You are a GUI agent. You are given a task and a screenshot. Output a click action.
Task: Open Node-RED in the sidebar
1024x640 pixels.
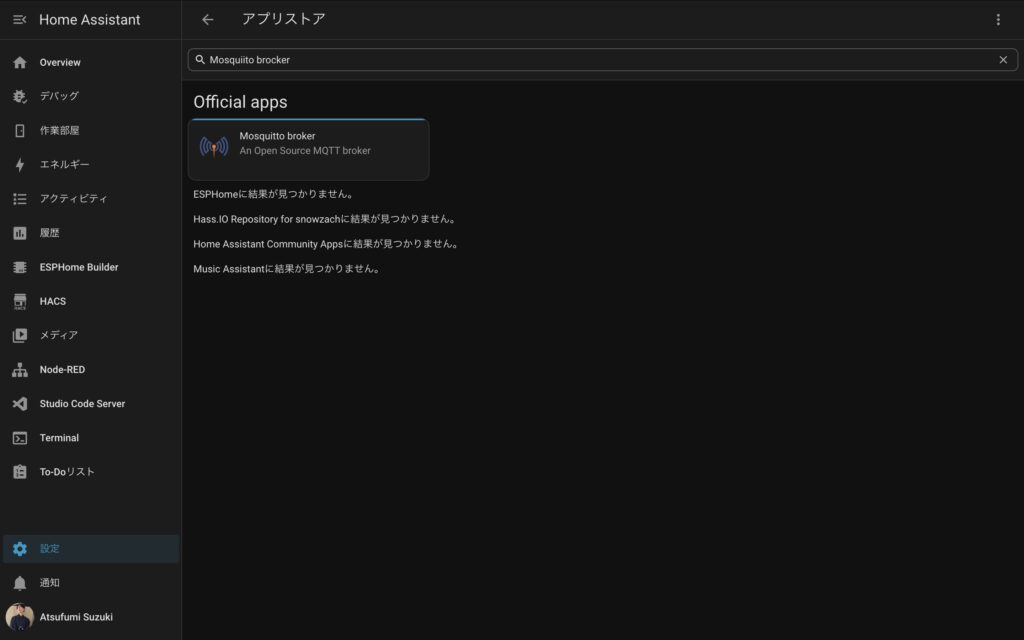(62, 370)
